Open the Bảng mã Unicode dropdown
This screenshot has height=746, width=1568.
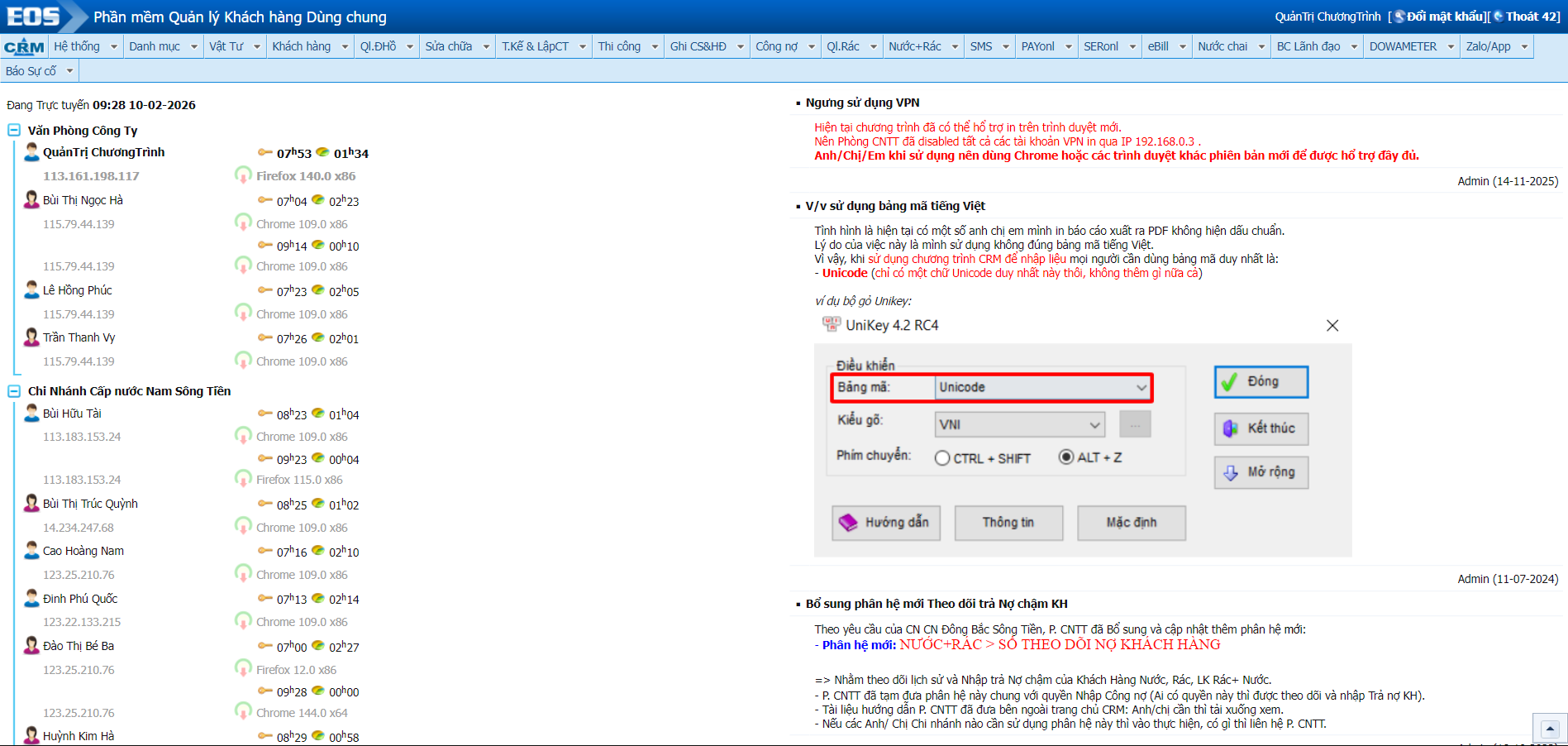(1042, 387)
